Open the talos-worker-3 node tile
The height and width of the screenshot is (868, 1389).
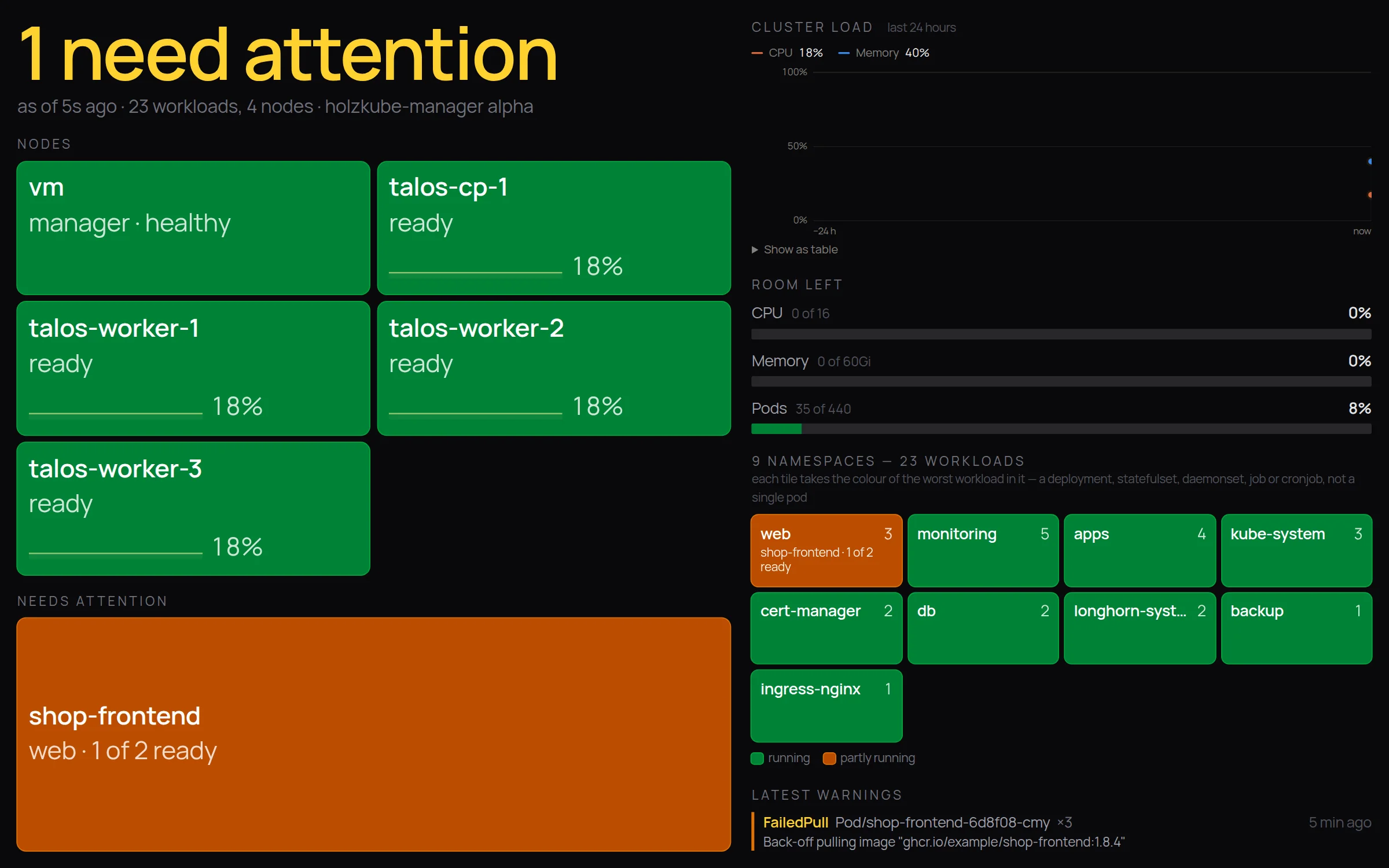tap(193, 509)
